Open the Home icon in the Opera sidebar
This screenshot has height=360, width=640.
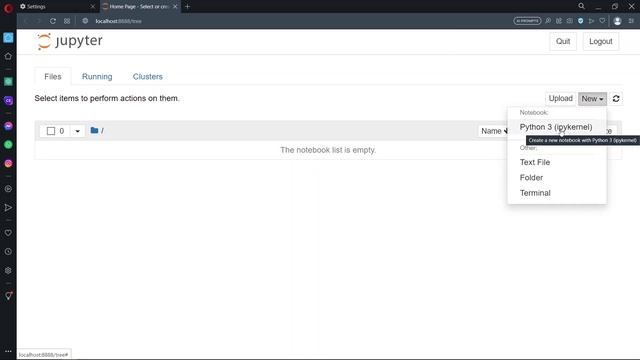pyautogui.click(x=8, y=56)
